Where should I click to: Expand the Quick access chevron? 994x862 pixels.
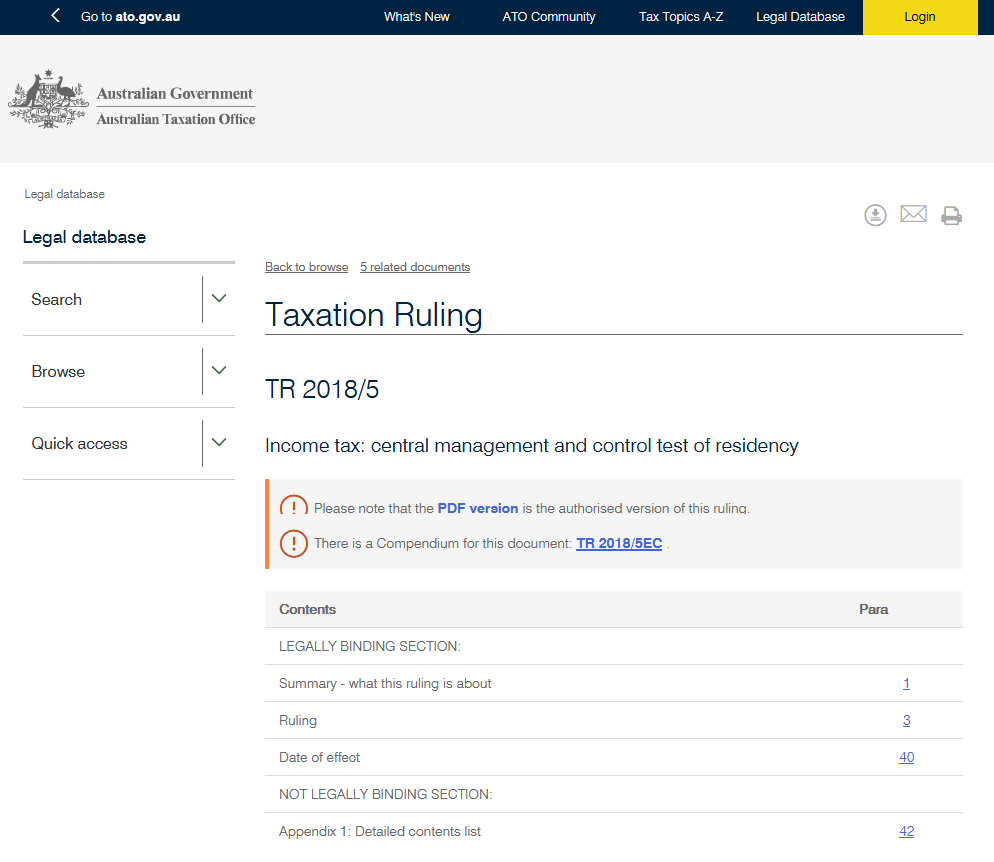click(x=219, y=443)
